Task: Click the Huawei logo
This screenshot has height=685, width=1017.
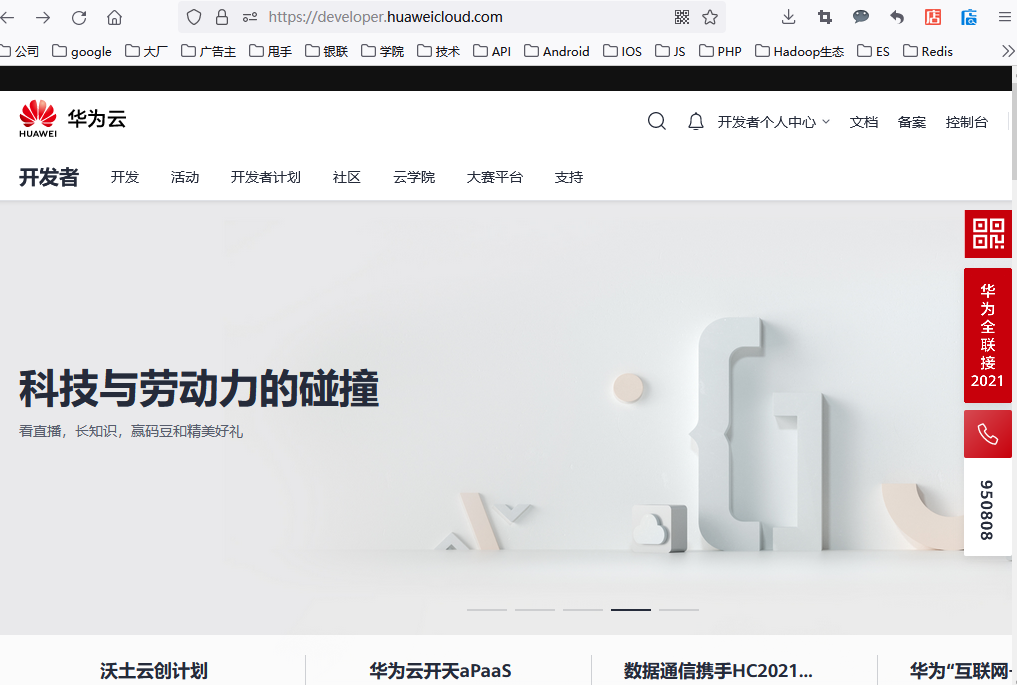Action: (38, 119)
